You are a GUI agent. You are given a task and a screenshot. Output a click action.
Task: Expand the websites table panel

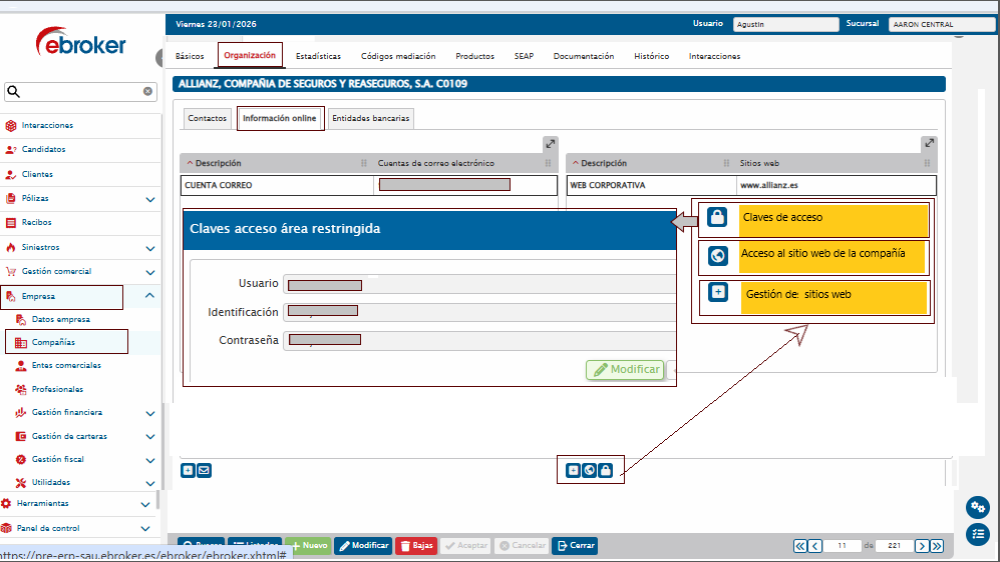[929, 144]
